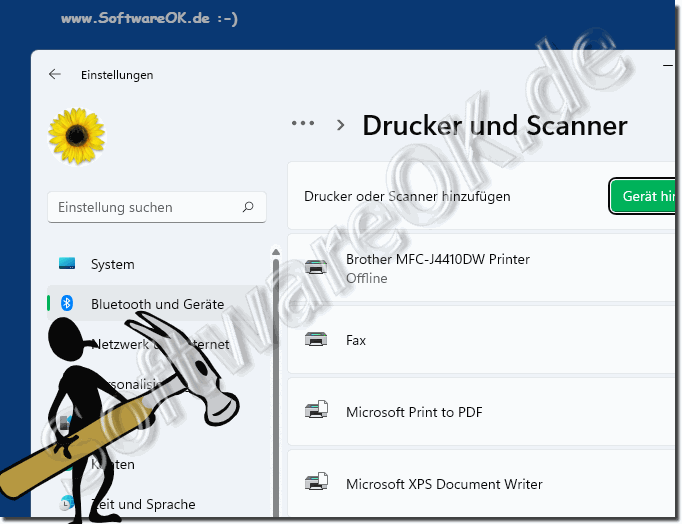682x524 pixels.
Task: Click the Fax printer icon
Action: (316, 338)
